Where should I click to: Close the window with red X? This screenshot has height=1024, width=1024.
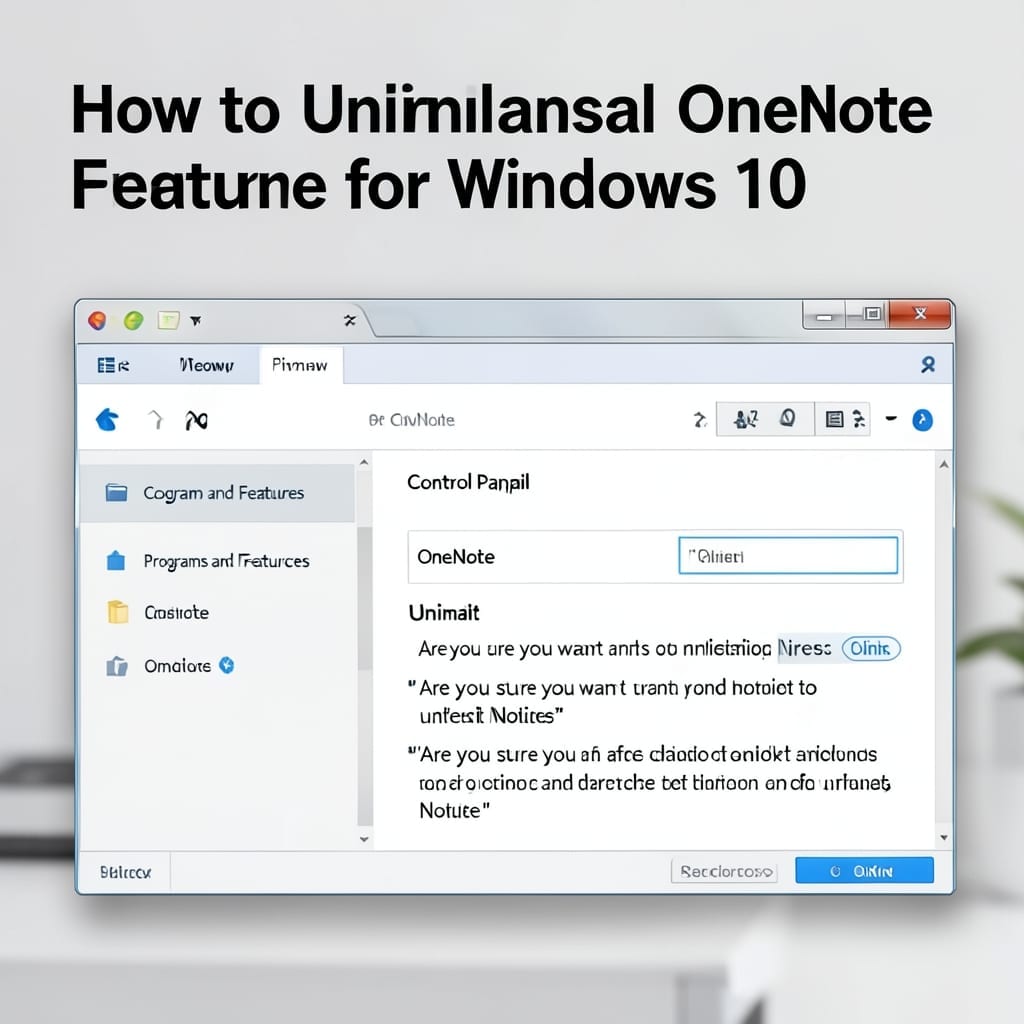click(920, 314)
